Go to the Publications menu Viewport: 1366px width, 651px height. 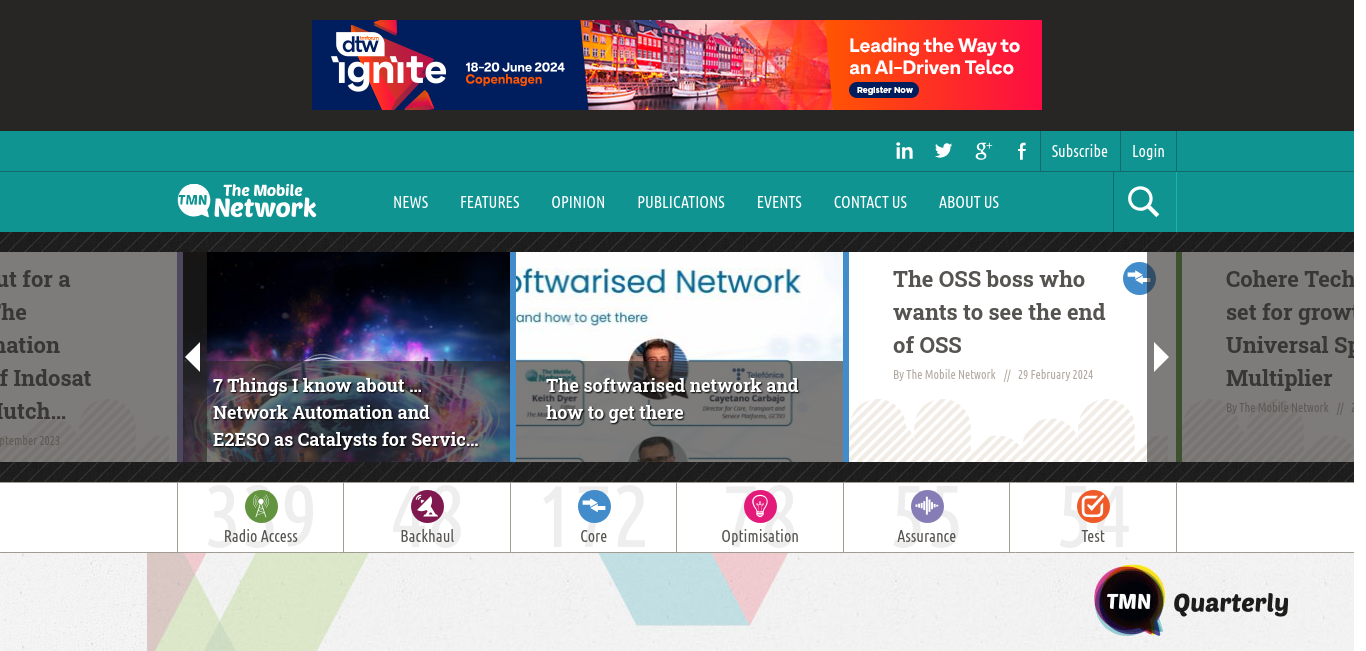click(x=681, y=202)
